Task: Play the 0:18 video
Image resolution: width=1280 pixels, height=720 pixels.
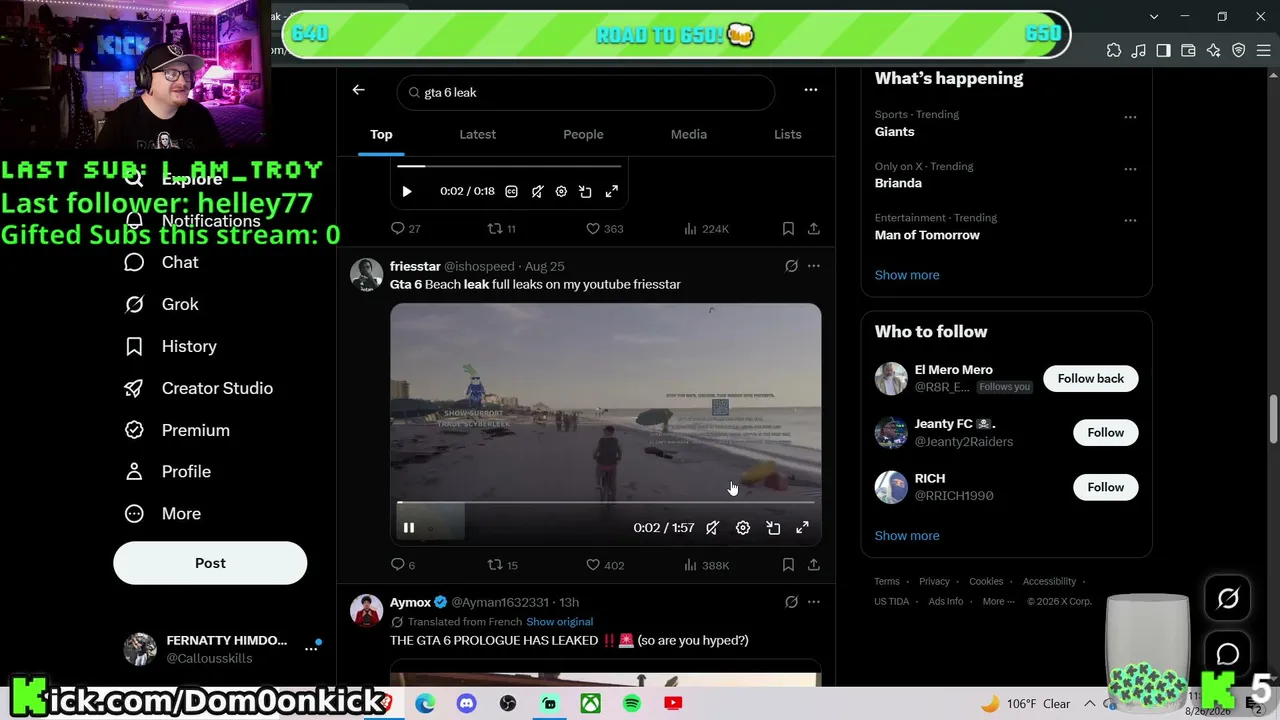Action: tap(407, 191)
